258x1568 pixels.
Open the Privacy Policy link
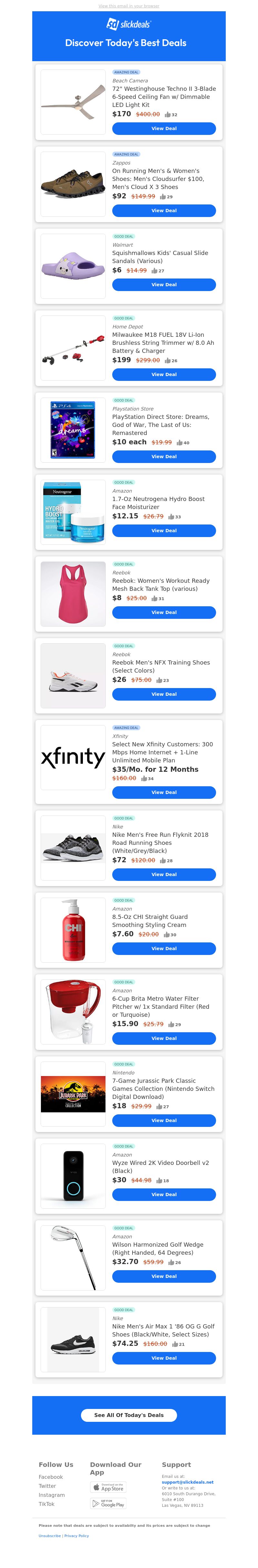pyautogui.click(x=76, y=1536)
